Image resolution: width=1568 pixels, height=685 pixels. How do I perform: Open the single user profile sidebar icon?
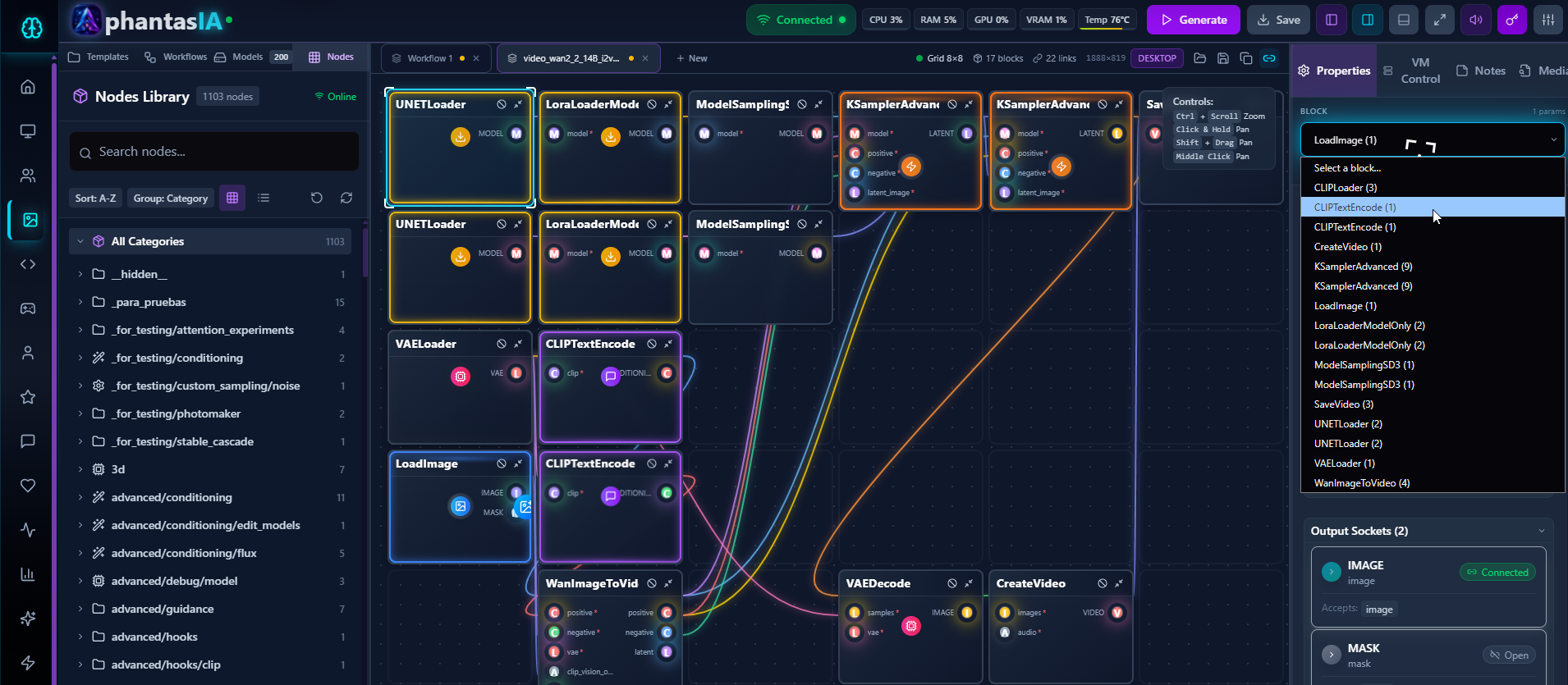tap(28, 353)
